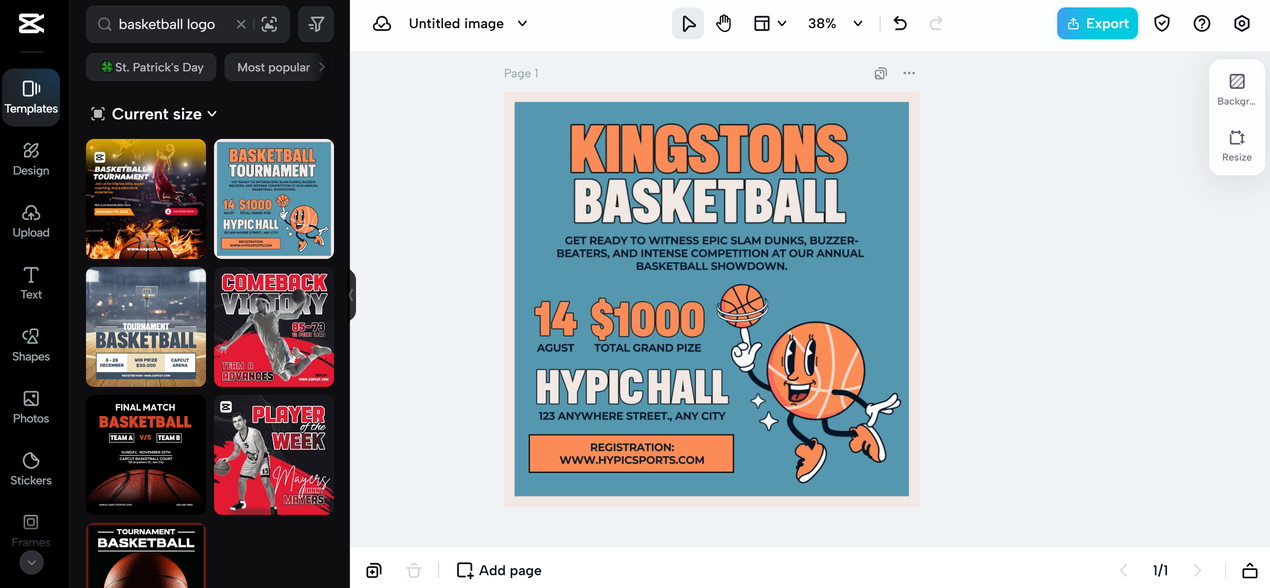Open the Resize option

click(1237, 145)
